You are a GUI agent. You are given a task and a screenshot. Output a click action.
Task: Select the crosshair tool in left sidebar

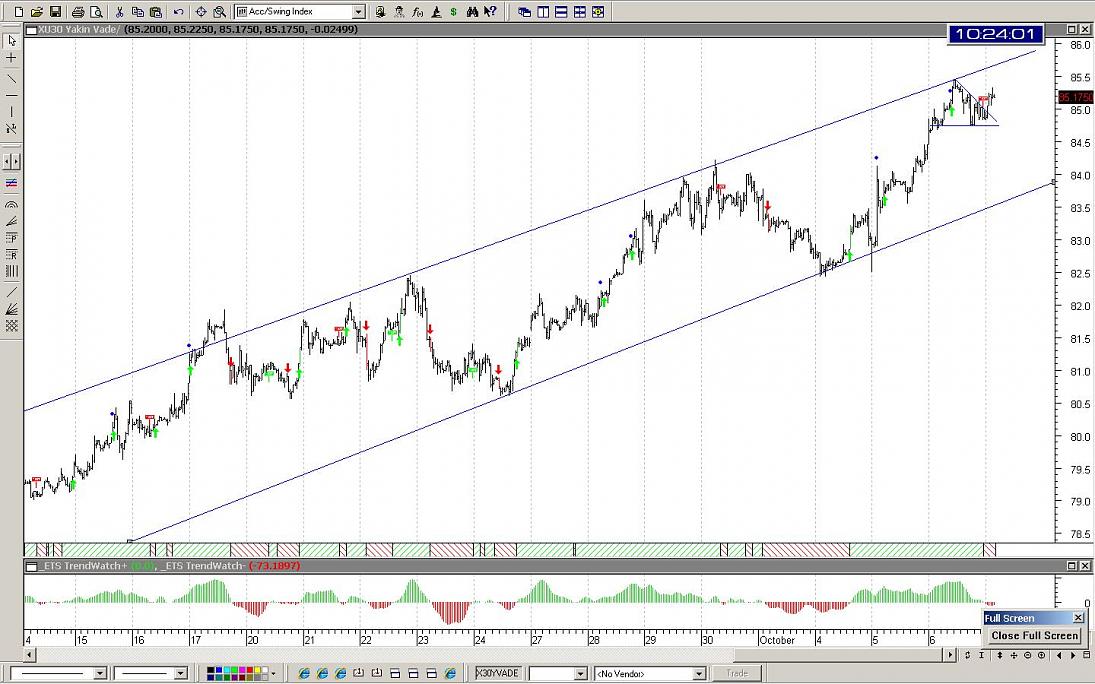[11, 58]
